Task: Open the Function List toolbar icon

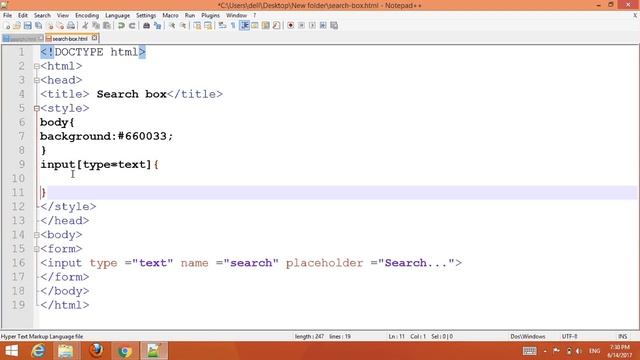Action: (x=276, y=26)
